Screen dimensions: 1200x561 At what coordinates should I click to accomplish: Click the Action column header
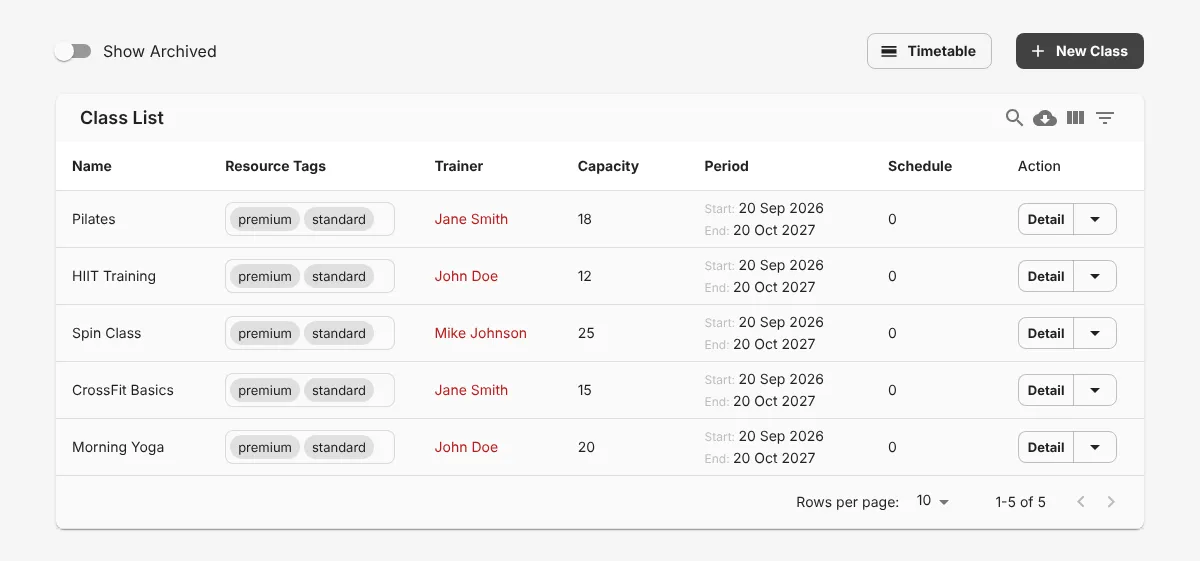pyautogui.click(x=1039, y=166)
